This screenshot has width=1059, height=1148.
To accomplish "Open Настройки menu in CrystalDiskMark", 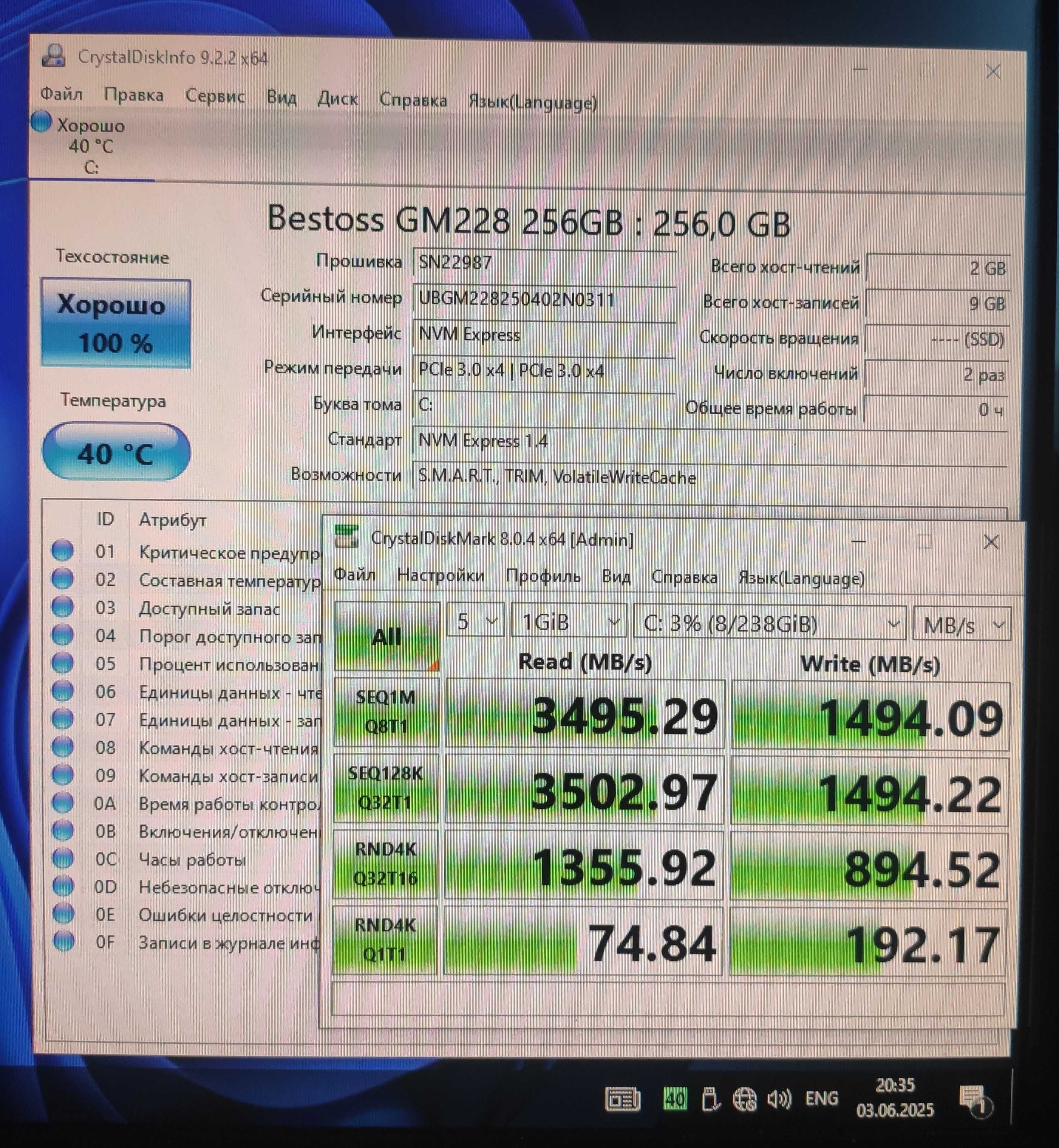I will point(441,575).
